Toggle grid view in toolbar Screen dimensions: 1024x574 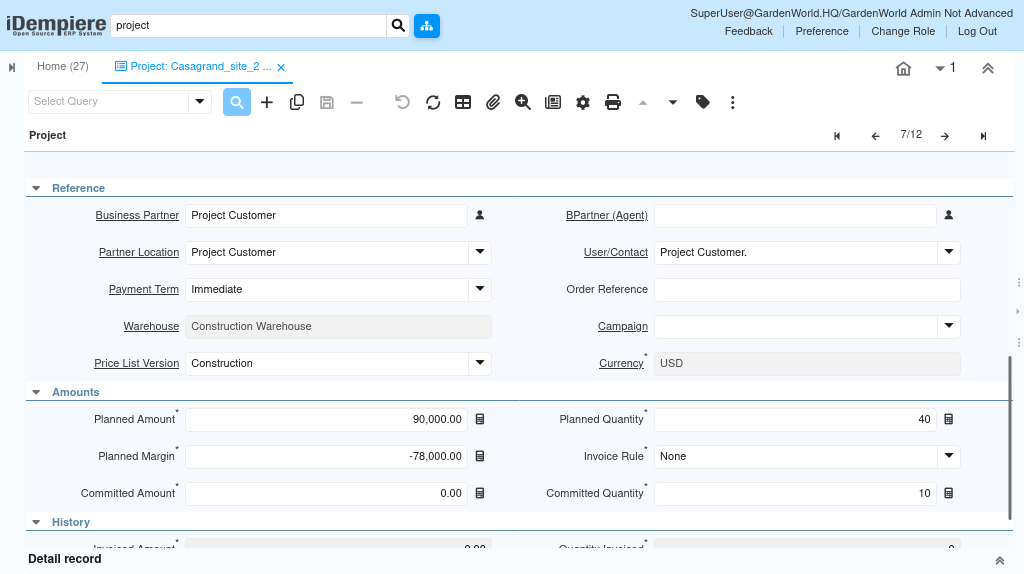(x=463, y=102)
